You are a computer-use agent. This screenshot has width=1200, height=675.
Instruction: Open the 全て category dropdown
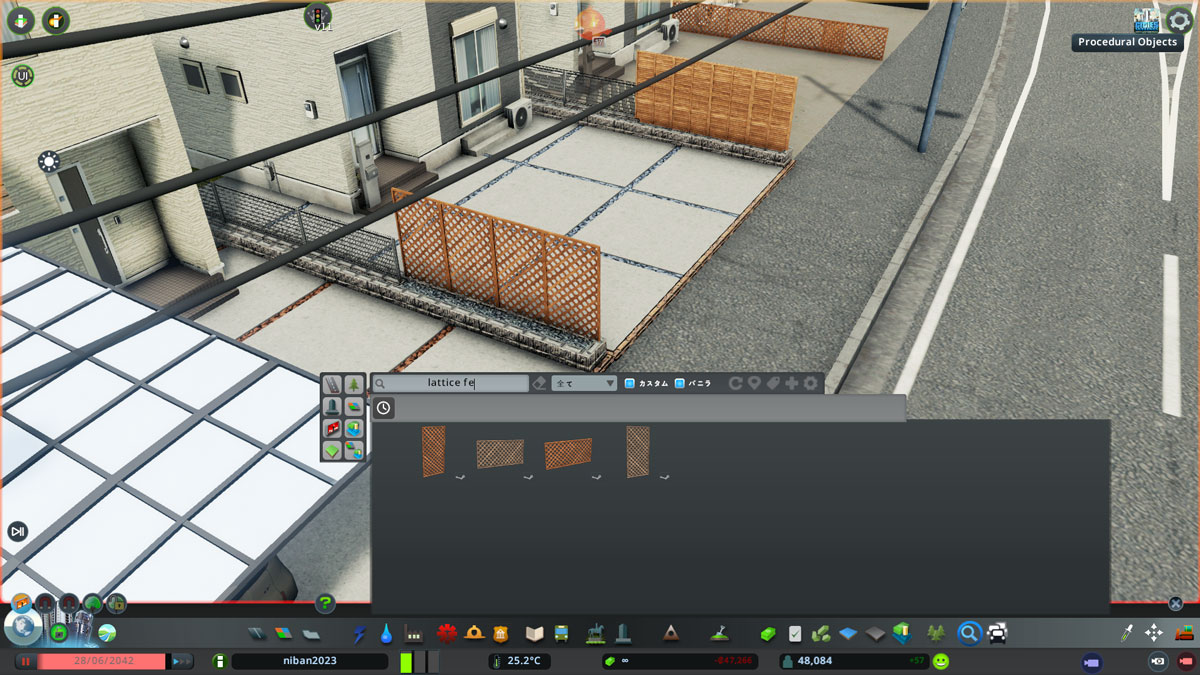pyautogui.click(x=586, y=383)
